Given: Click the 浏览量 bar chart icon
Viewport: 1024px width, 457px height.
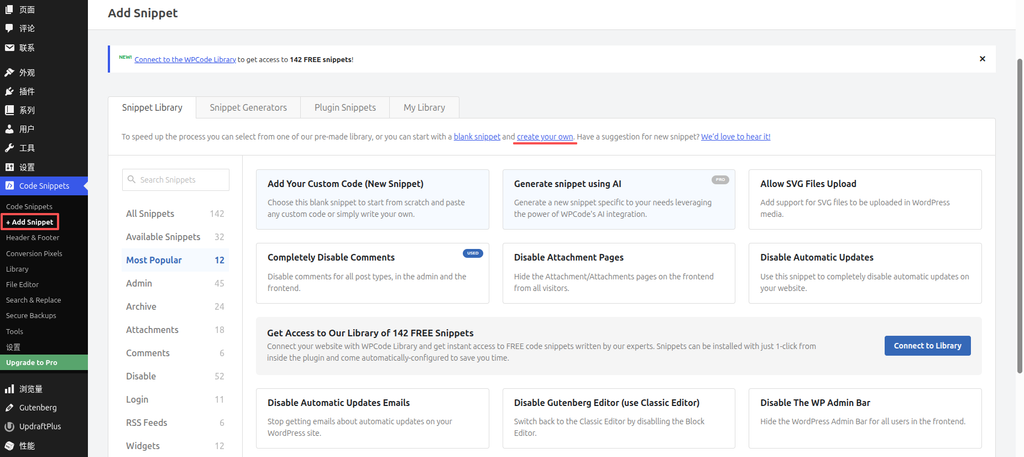Looking at the screenshot, I should [9, 389].
